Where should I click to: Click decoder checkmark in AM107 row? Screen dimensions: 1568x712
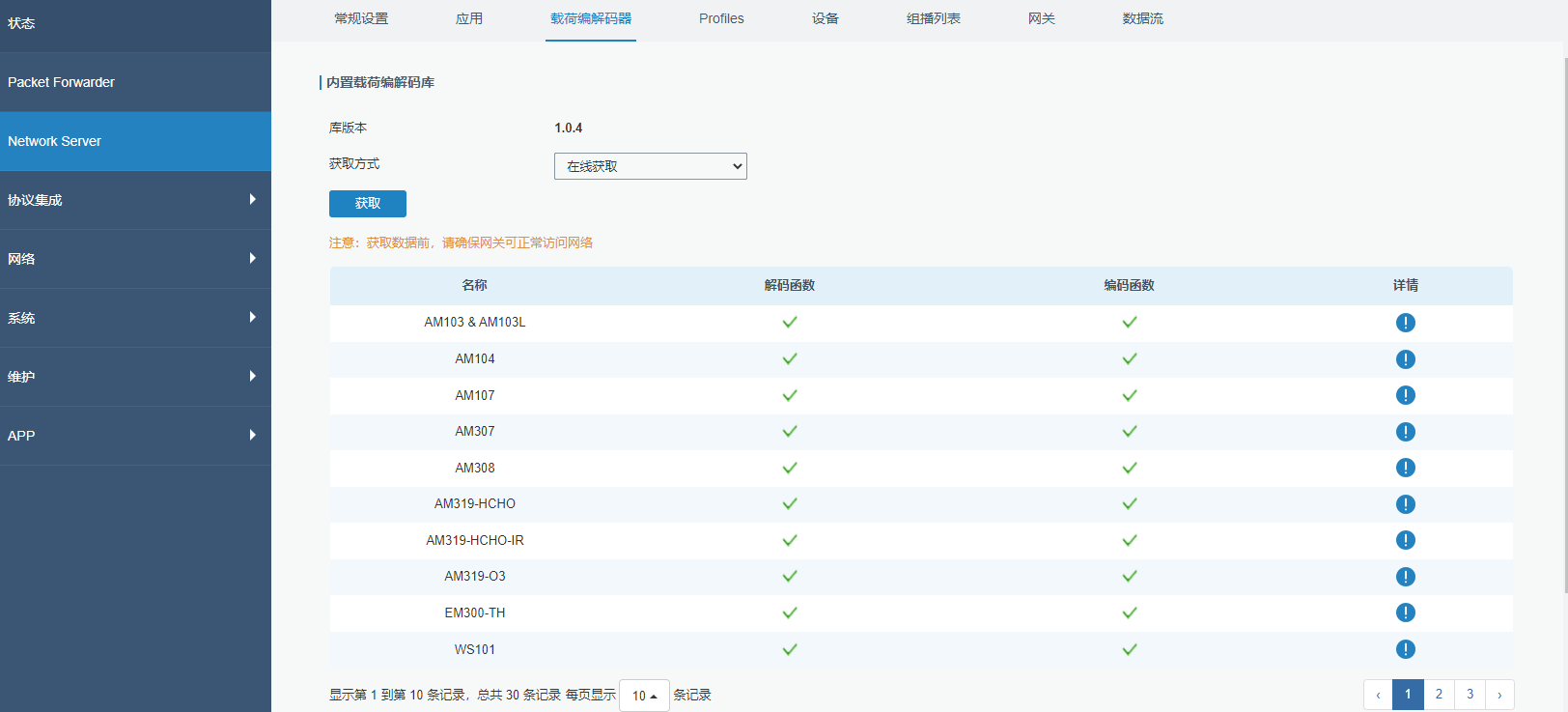click(x=790, y=395)
